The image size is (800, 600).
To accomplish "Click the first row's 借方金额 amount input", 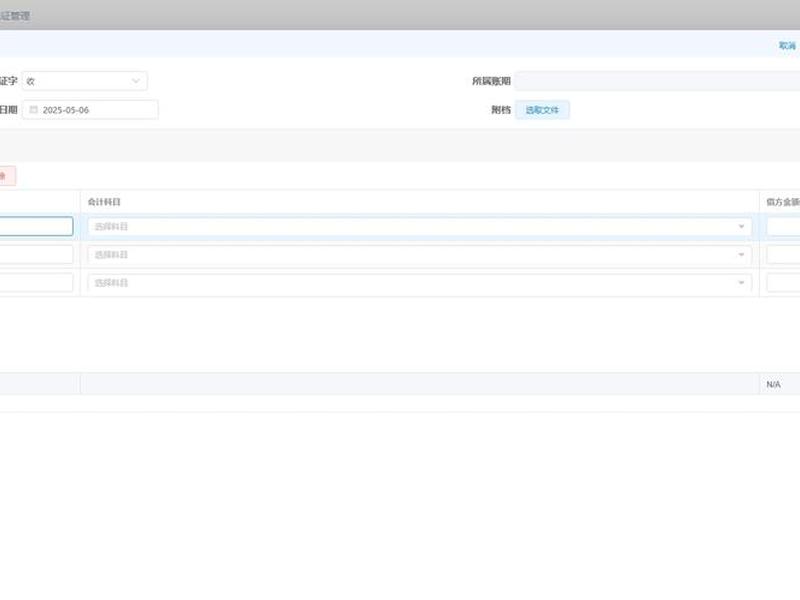I will click(x=783, y=227).
